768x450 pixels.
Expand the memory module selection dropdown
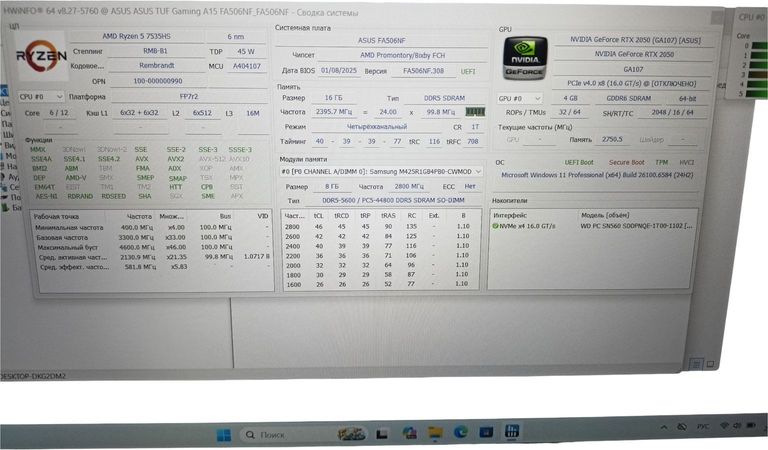click(380, 171)
